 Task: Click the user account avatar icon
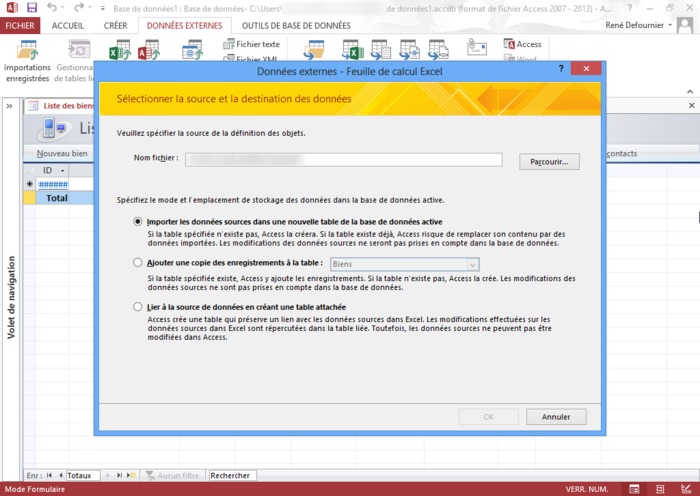[685, 25]
